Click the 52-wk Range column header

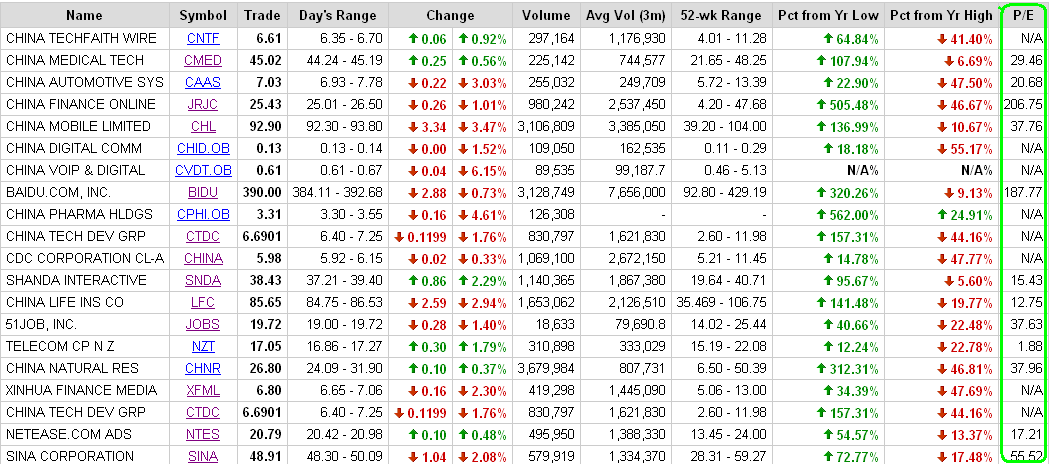click(720, 15)
